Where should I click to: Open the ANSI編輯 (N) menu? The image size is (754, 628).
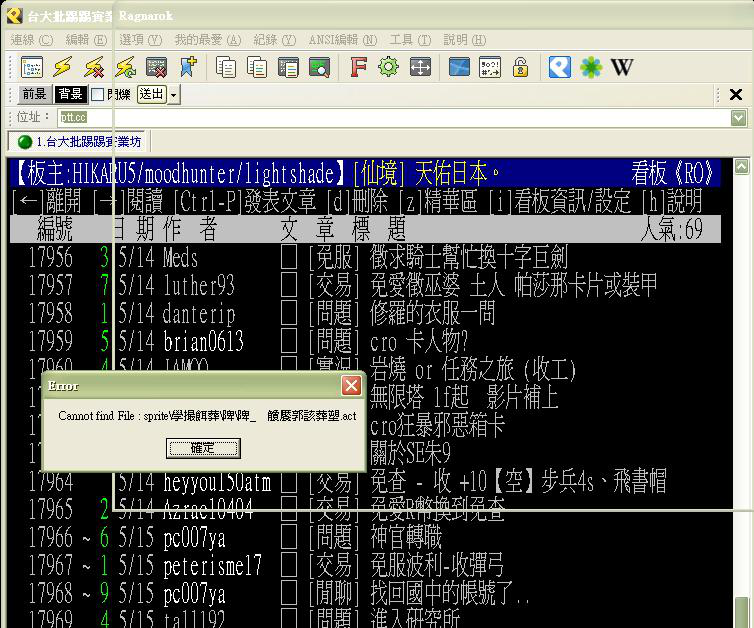(x=343, y=40)
